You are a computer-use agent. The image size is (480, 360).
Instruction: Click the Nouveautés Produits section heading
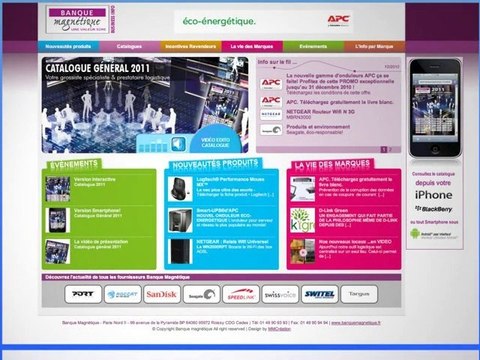(x=216, y=164)
